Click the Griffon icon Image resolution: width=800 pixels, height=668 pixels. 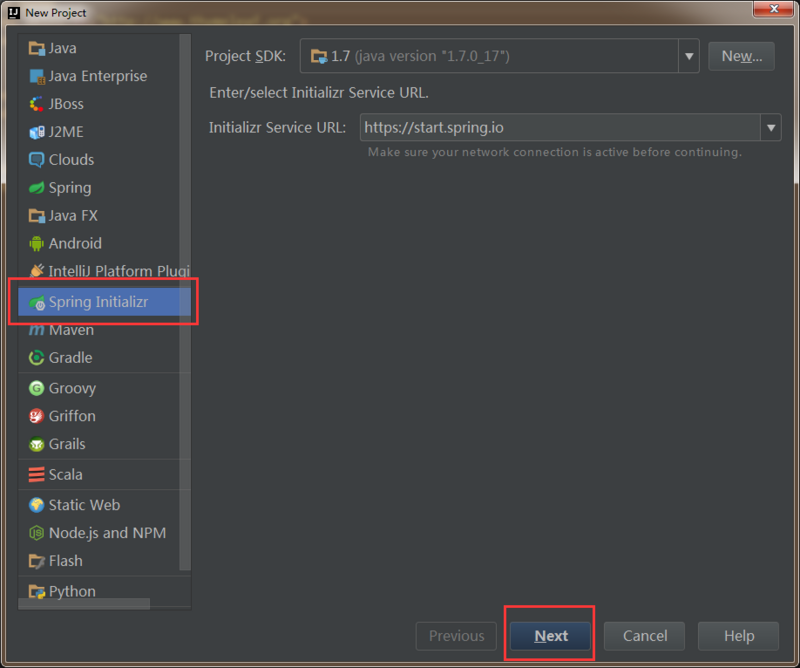pos(37,416)
